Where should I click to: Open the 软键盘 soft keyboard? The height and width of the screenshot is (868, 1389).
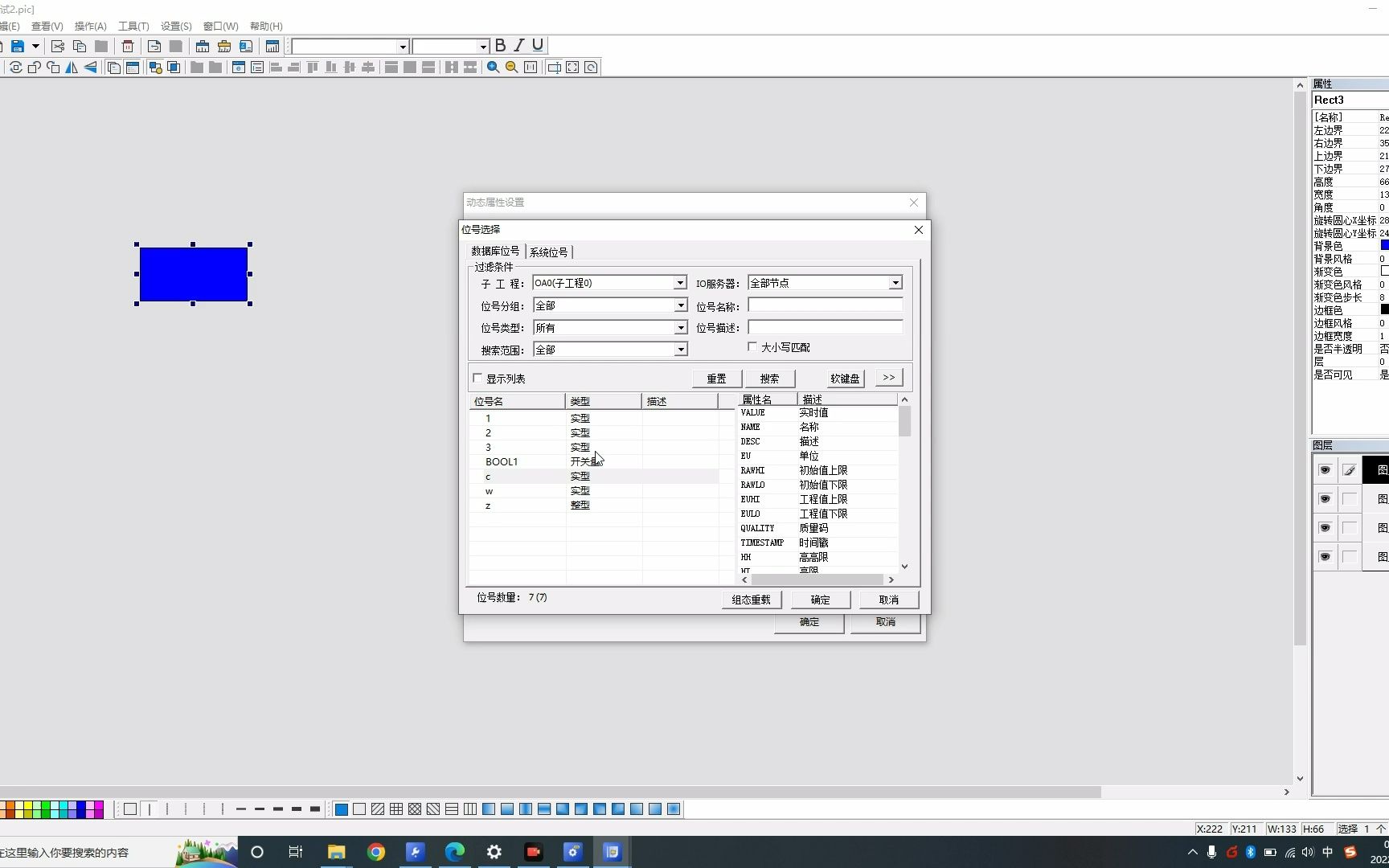(845, 379)
